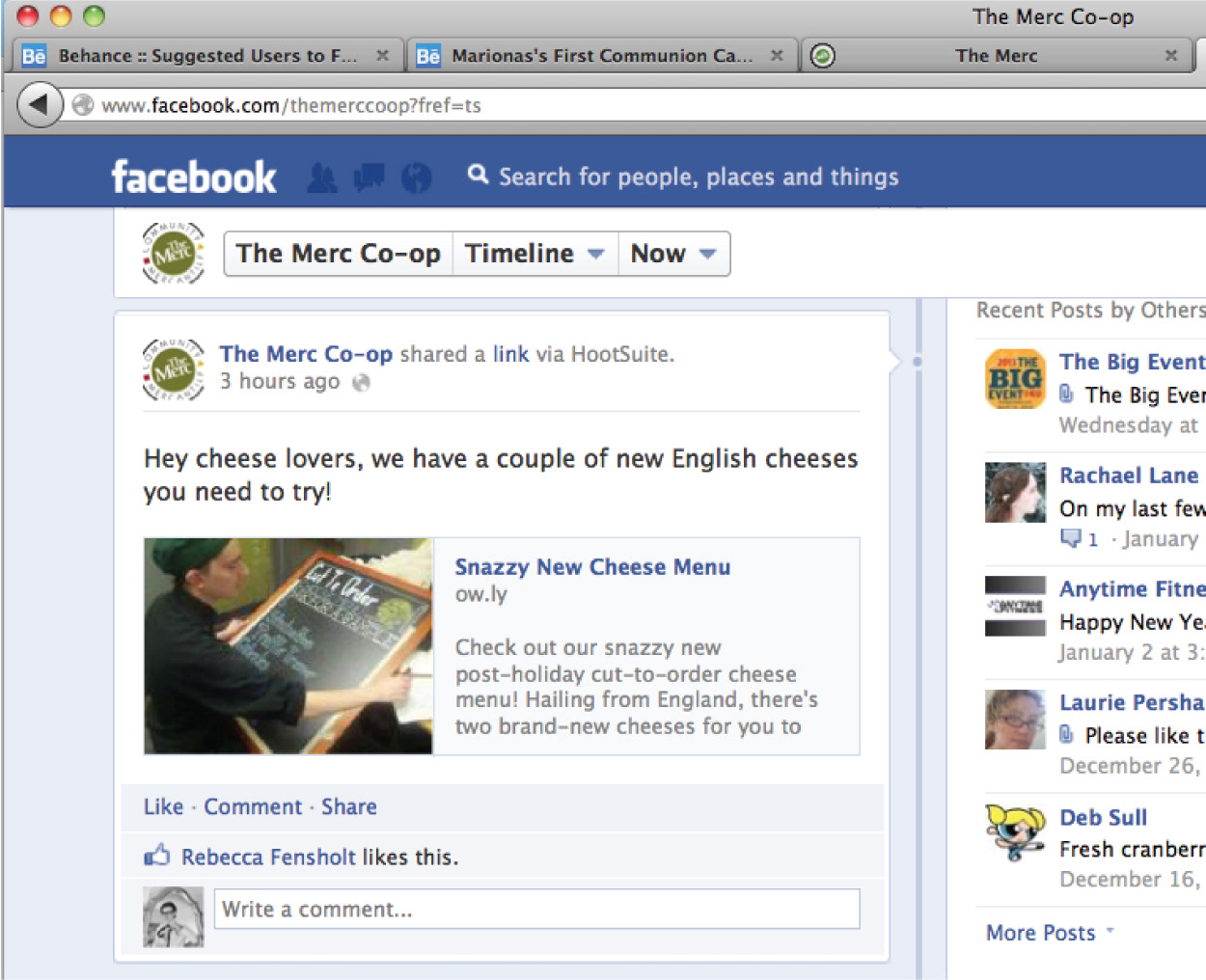Click the Anytime Fitness thumbnail
The height and width of the screenshot is (980, 1206).
(1015, 607)
